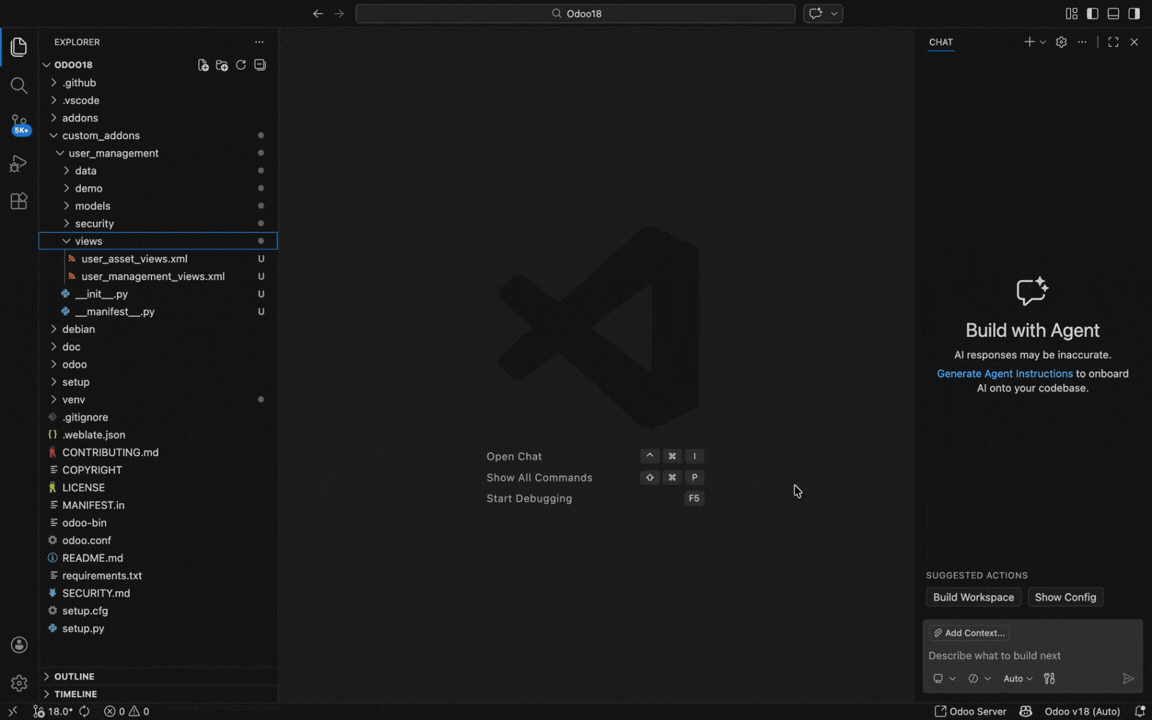Open odoo.conf file
This screenshot has height=720, width=1152.
[158, 541]
